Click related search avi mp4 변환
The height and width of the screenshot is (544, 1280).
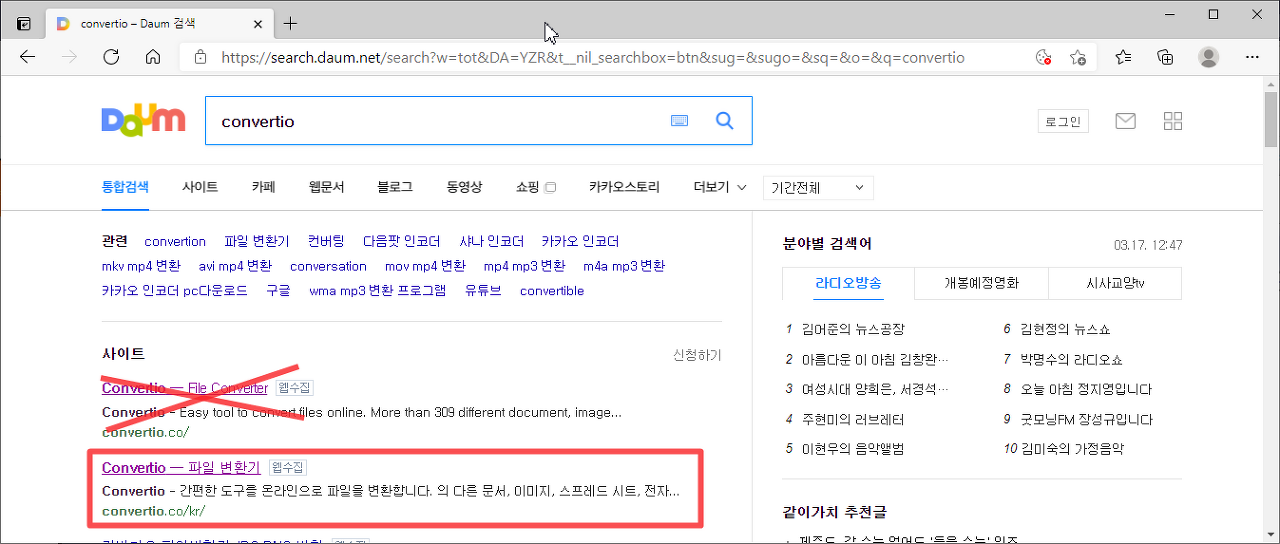point(235,266)
